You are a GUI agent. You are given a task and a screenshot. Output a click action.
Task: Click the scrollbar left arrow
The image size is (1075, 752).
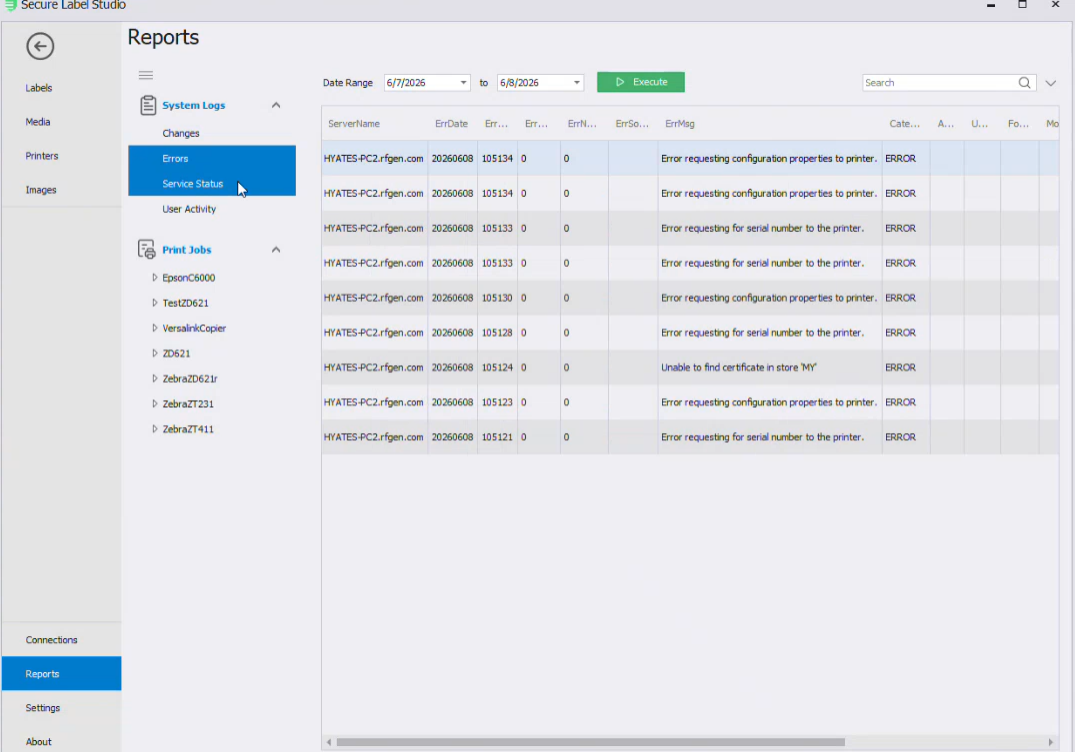[x=329, y=742]
